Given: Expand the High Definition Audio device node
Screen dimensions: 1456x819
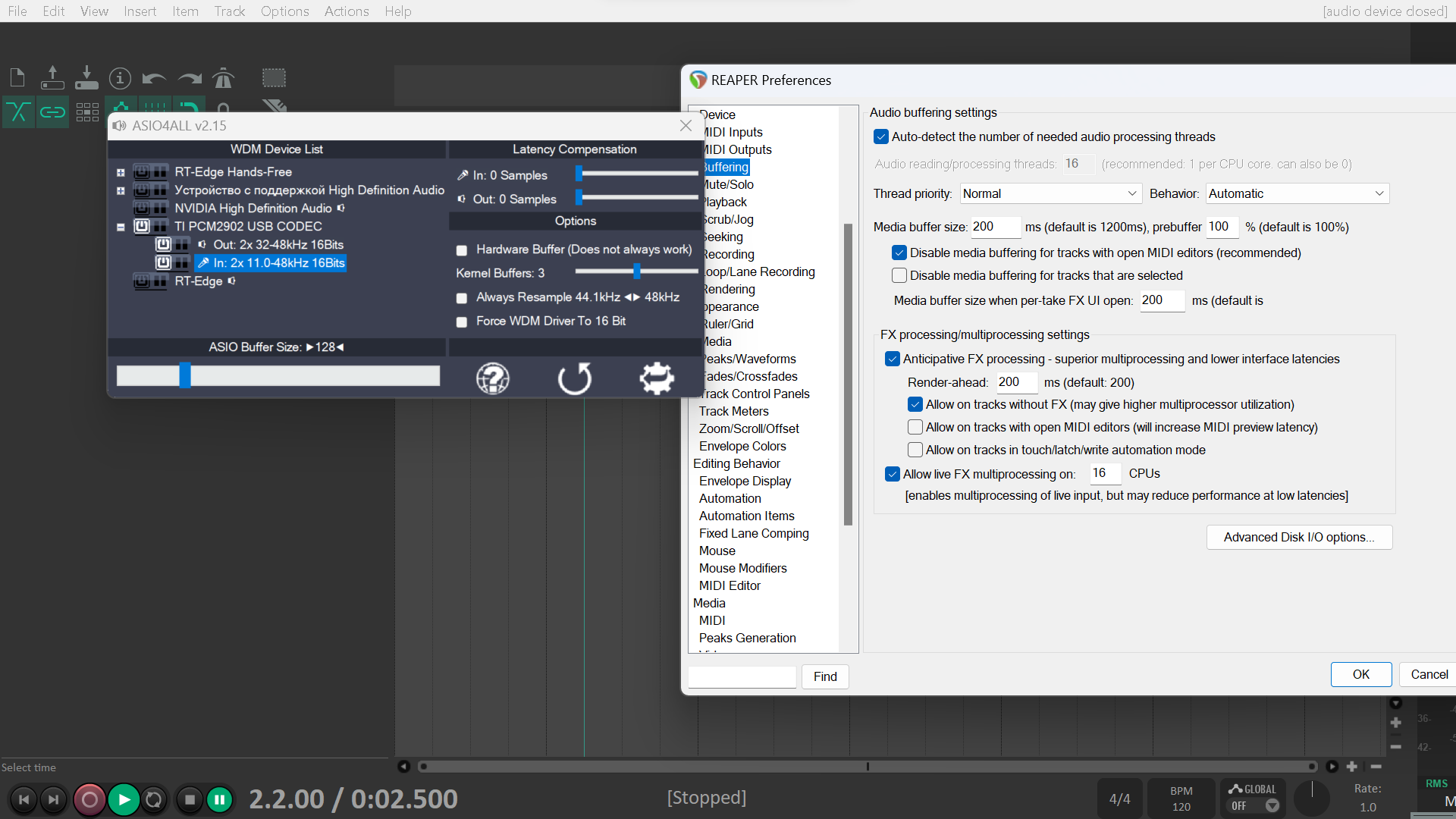Looking at the screenshot, I should (121, 191).
